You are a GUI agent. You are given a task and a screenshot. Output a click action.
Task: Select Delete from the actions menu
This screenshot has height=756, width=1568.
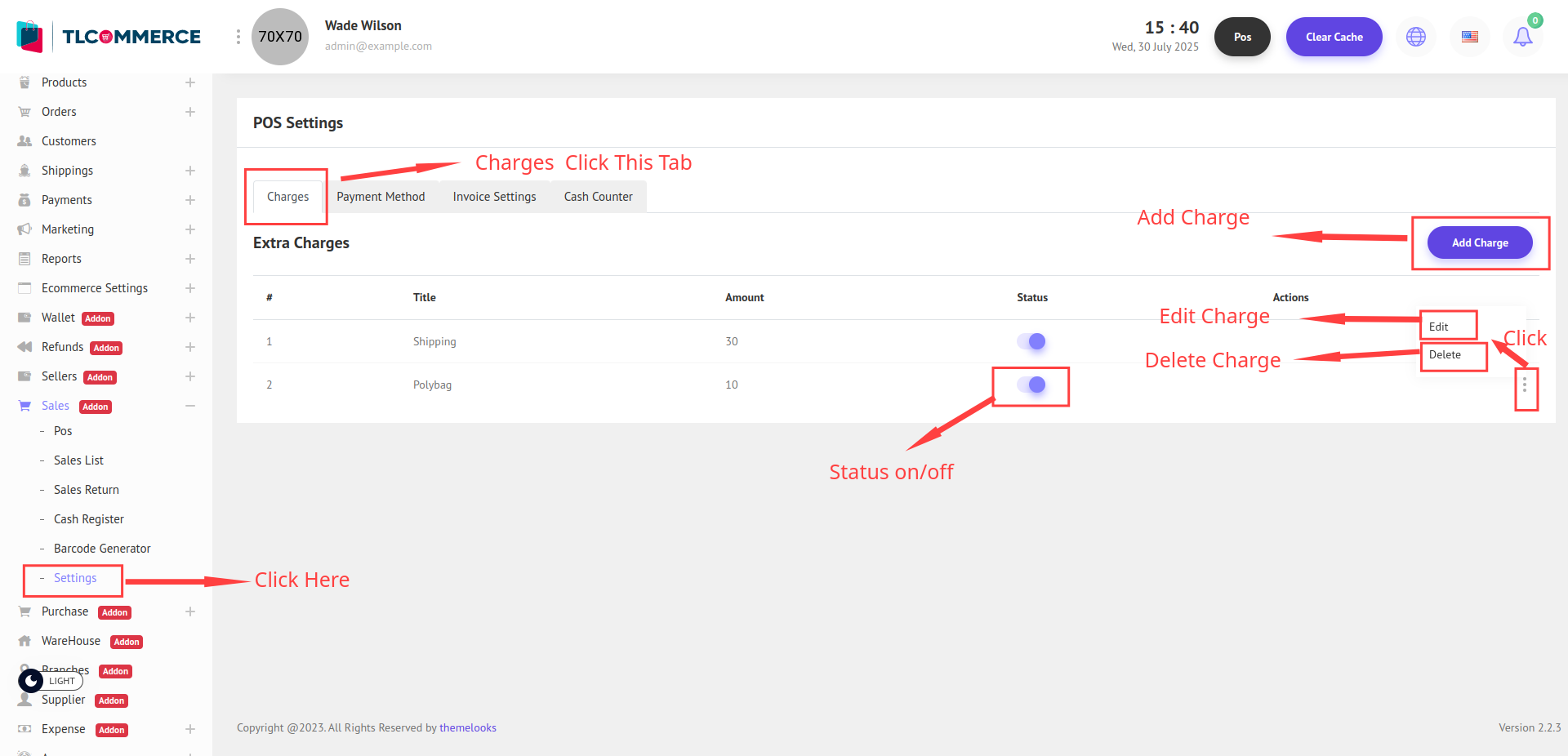(x=1445, y=355)
